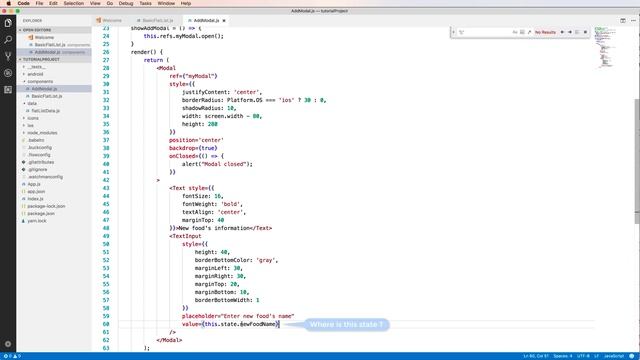Open the View menu

(x=95, y=3)
